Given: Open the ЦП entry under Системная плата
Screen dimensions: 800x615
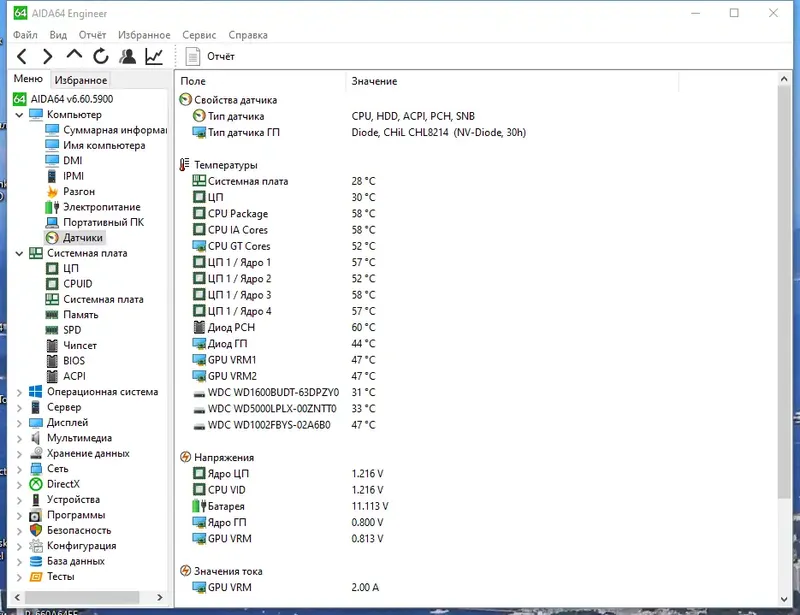Looking at the screenshot, I should (x=62, y=268).
